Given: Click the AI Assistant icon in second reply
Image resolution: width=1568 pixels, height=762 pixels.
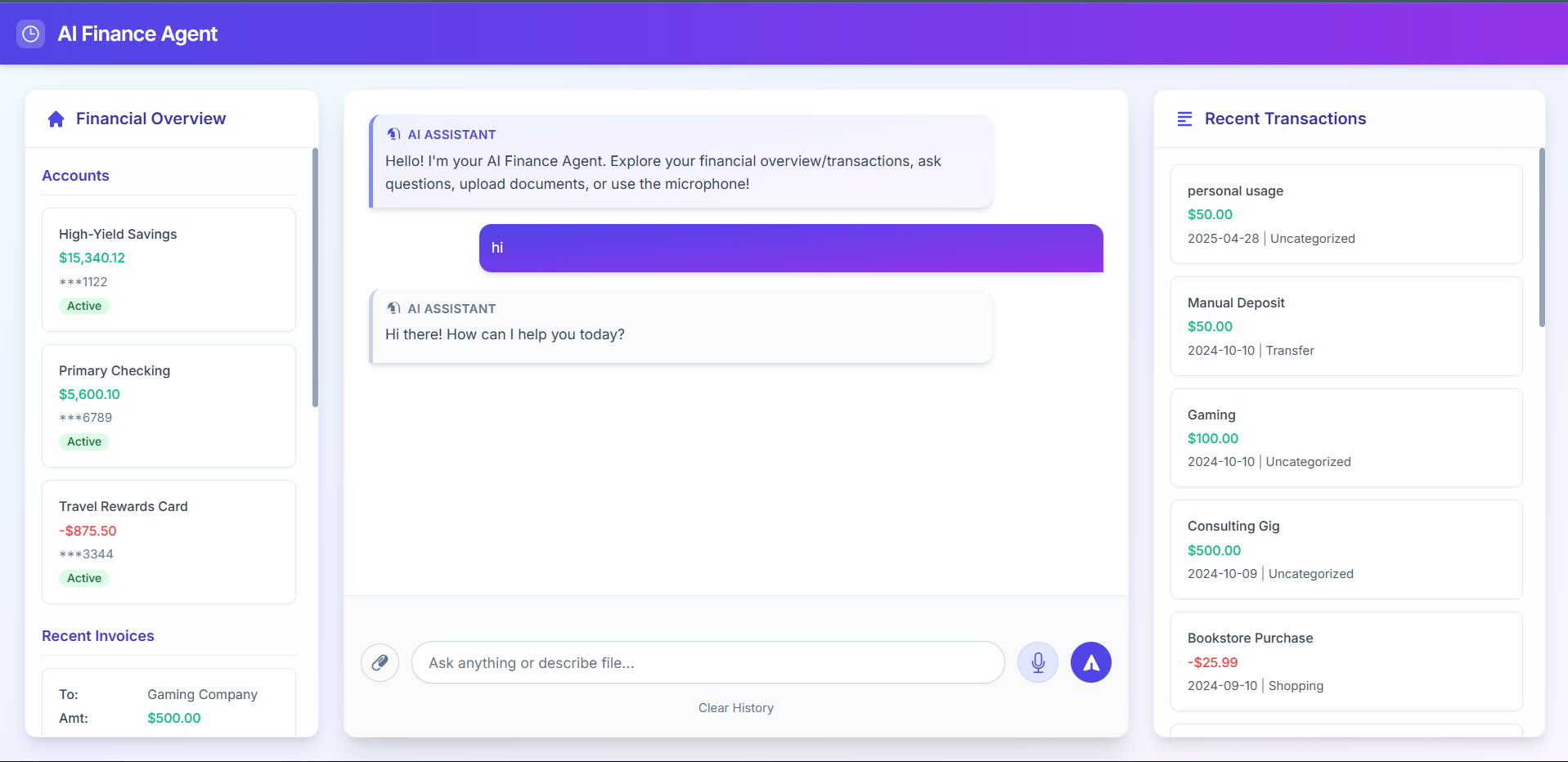Looking at the screenshot, I should coord(393,308).
